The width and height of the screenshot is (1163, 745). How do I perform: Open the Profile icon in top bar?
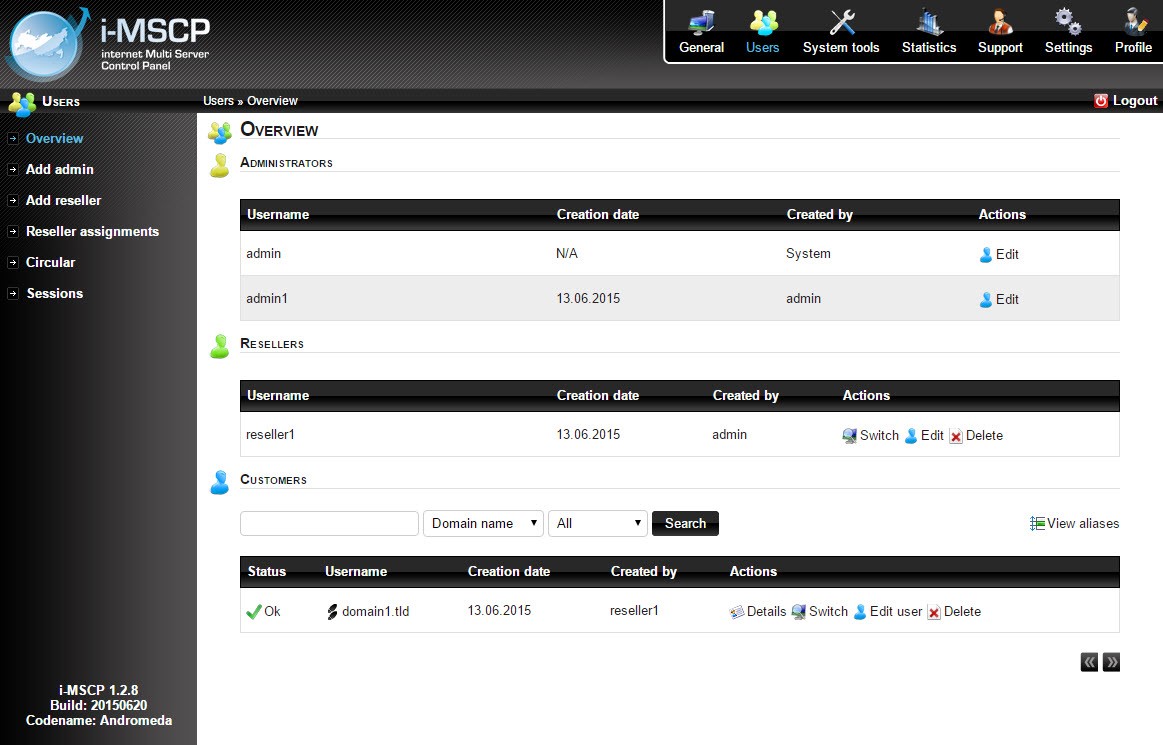tap(1133, 23)
